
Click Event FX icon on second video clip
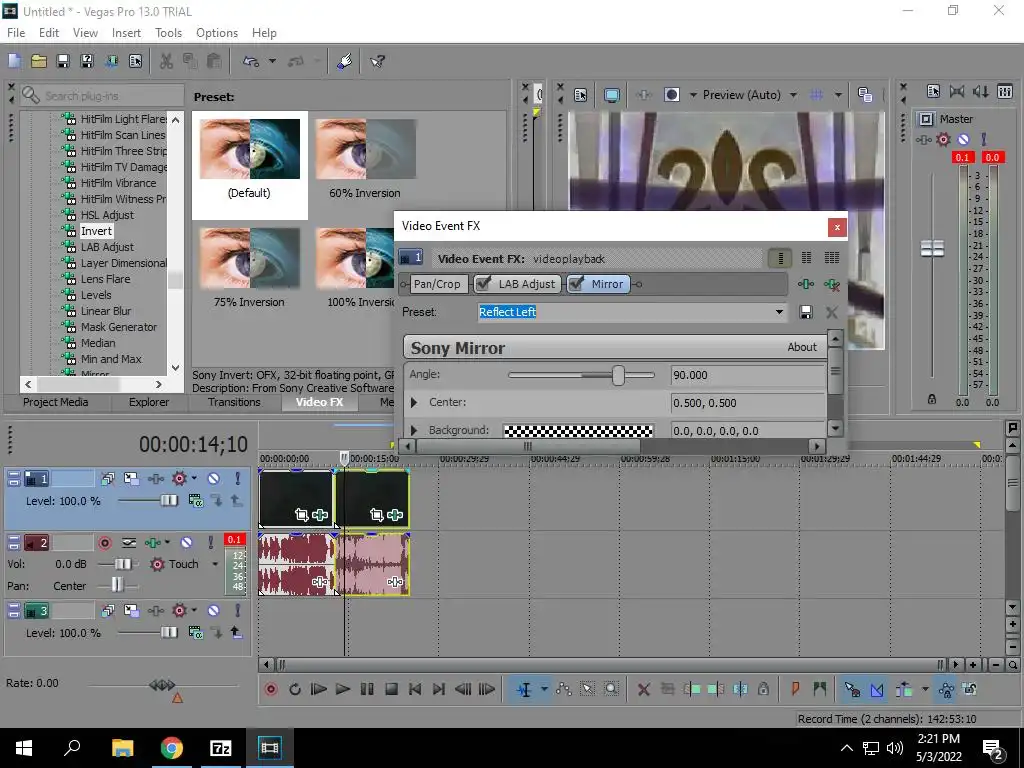[394, 515]
